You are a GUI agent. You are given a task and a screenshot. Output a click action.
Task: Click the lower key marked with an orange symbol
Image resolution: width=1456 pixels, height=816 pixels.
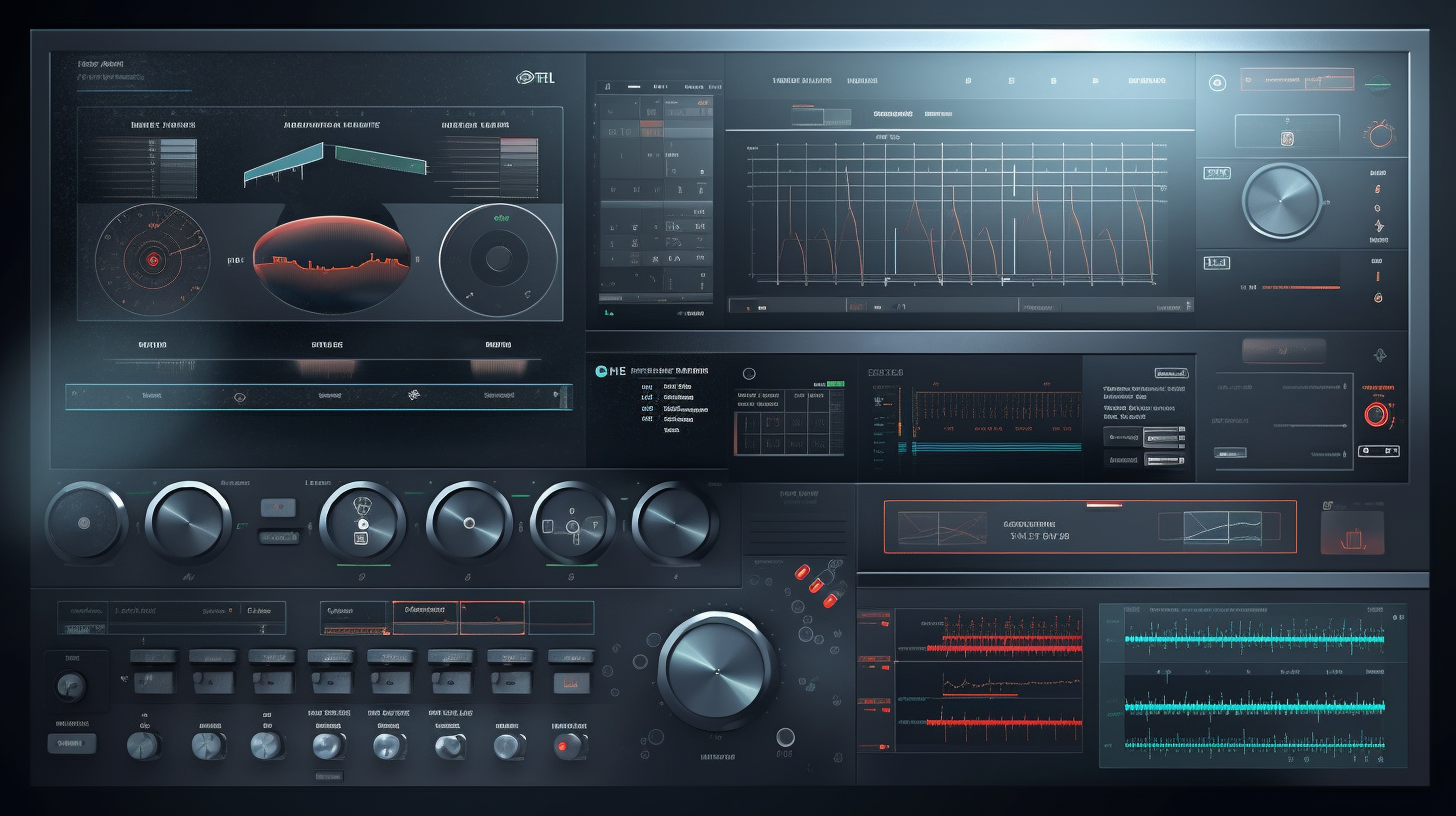570,683
